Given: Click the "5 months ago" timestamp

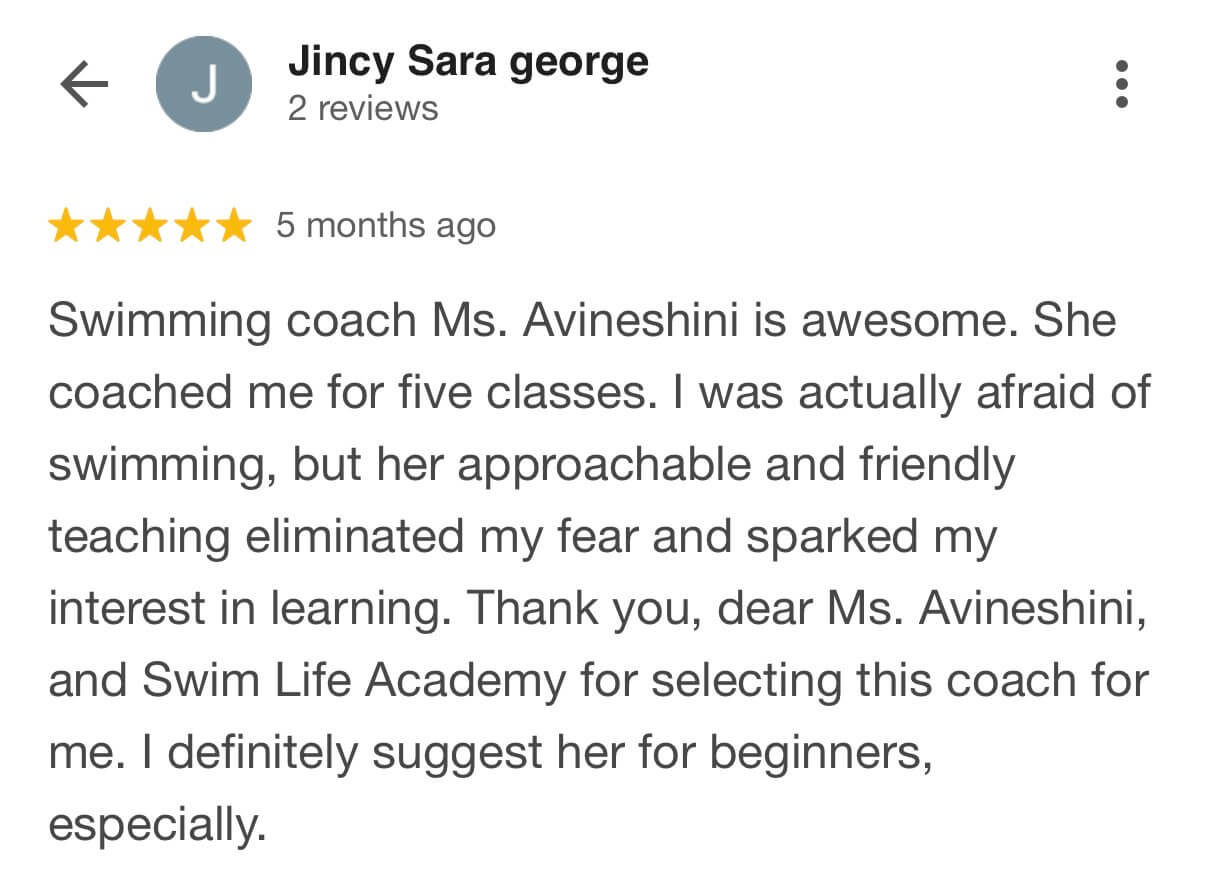Looking at the screenshot, I should [x=386, y=226].
